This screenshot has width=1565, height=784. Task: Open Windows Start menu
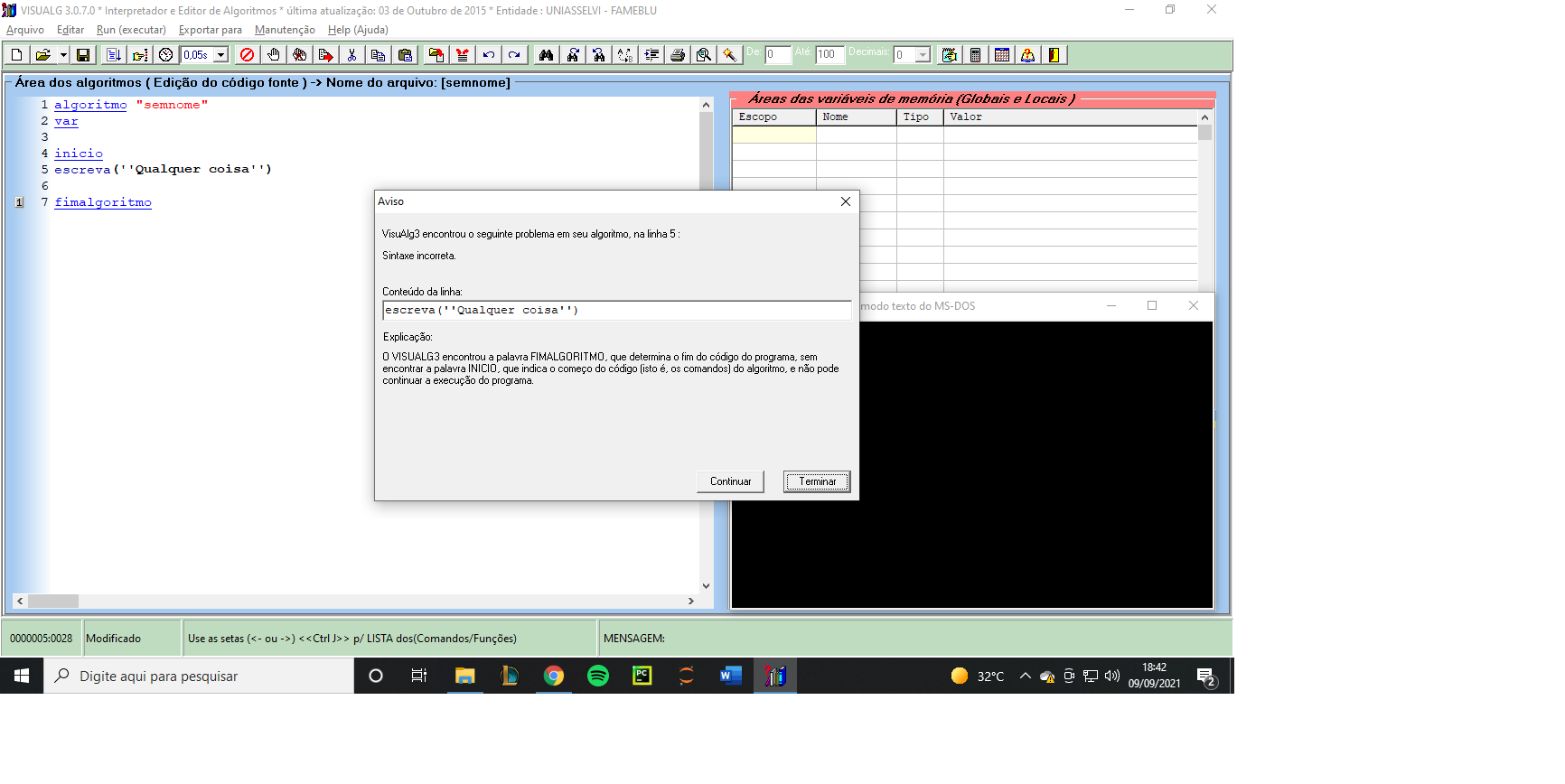click(x=22, y=676)
